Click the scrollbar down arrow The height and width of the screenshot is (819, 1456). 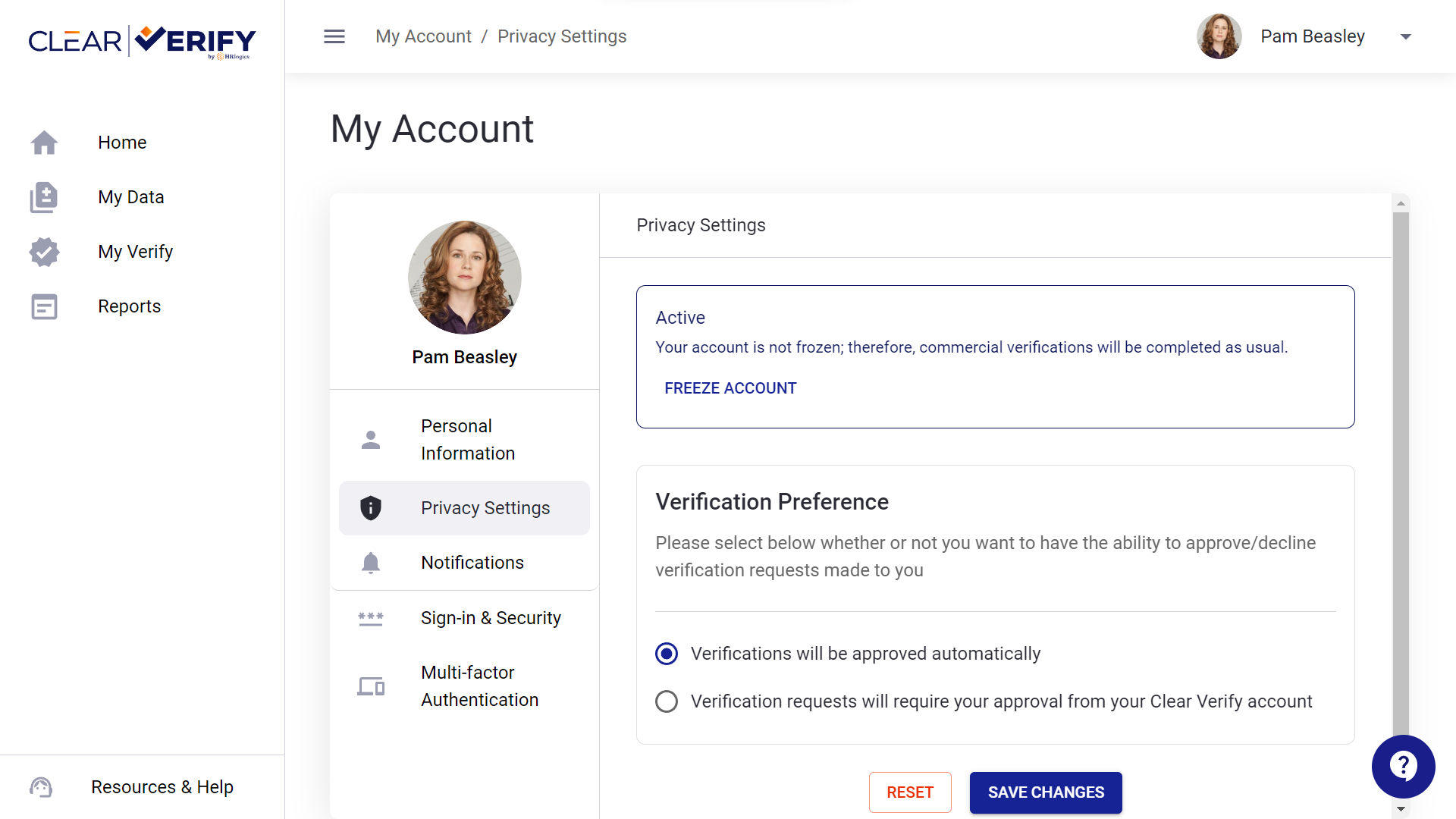[1401, 809]
